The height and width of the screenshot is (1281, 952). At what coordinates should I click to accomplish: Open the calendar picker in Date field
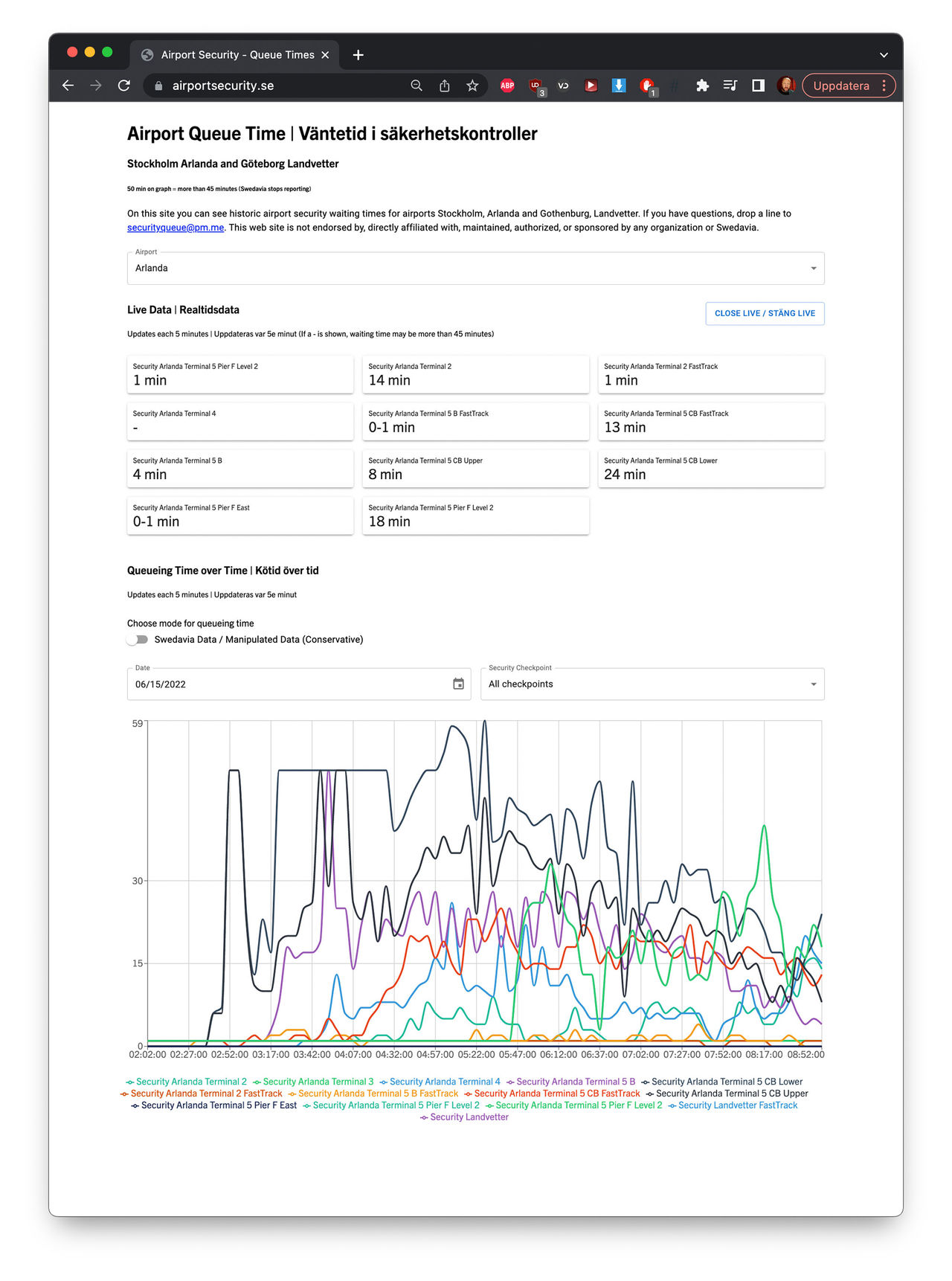point(458,684)
